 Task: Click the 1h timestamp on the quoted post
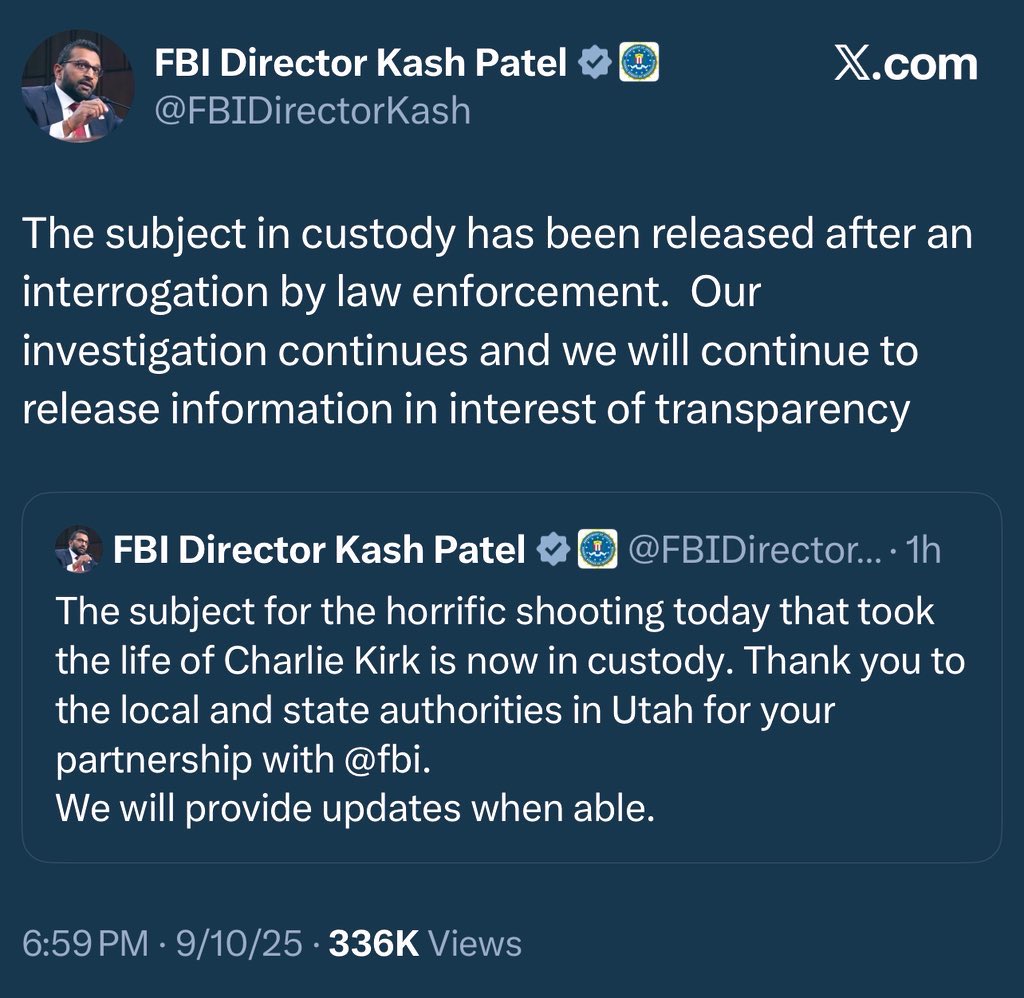coord(922,549)
